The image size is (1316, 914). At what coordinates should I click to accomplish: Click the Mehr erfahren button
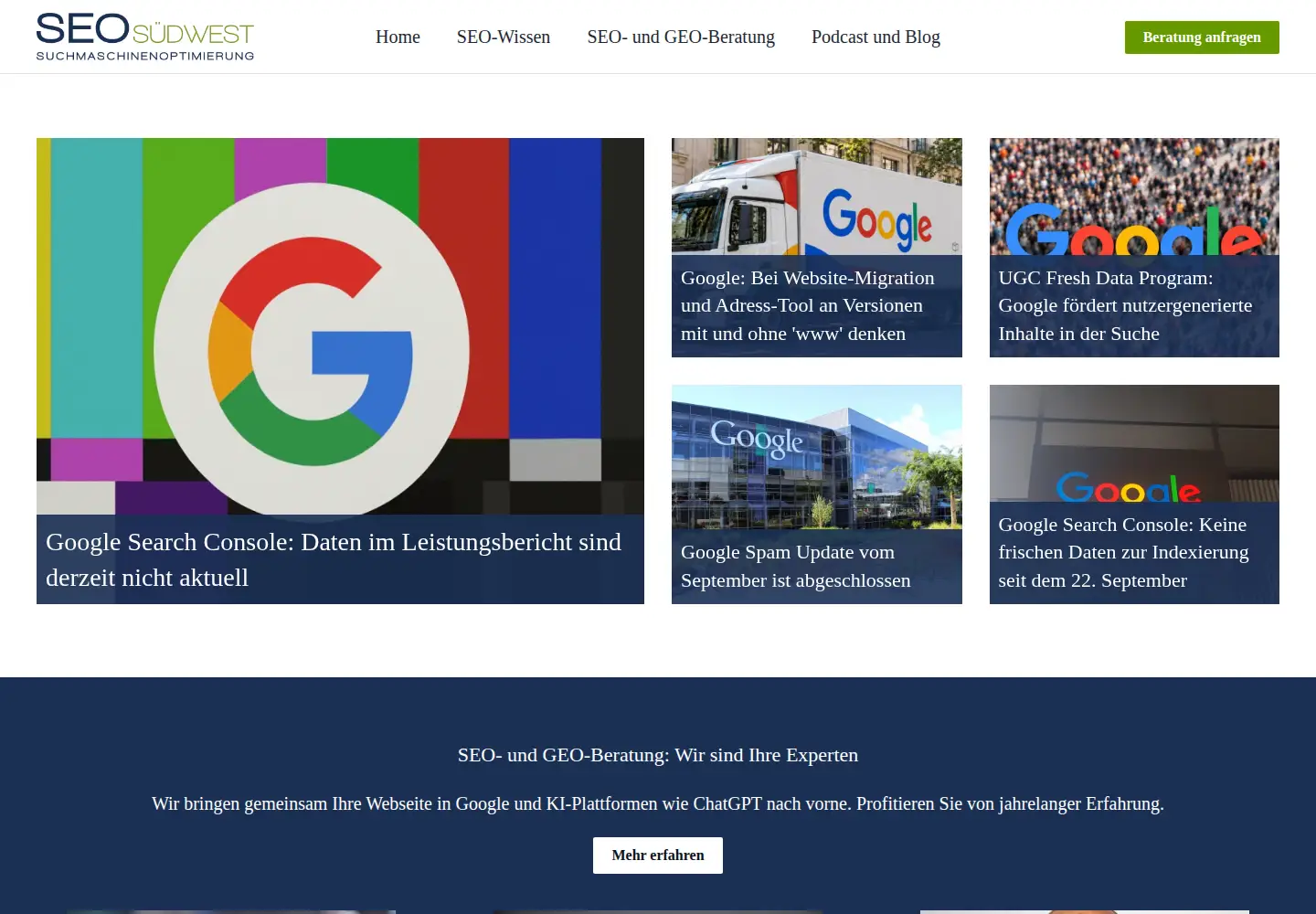658,856
